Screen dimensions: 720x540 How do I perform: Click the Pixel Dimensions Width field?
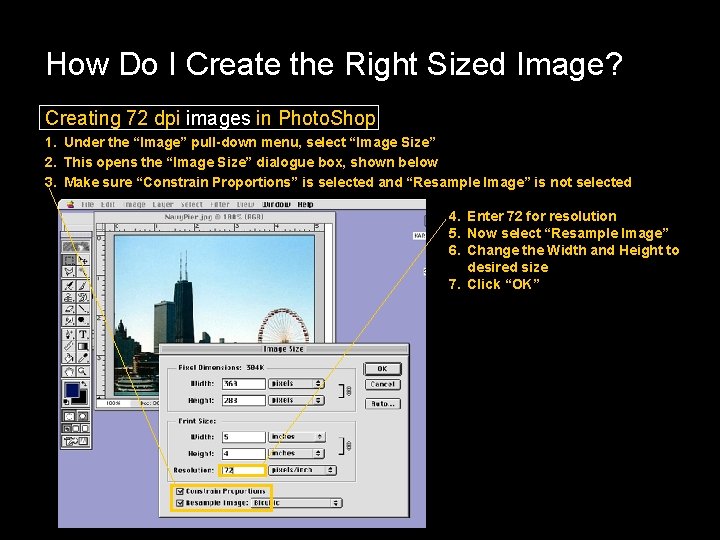(244, 383)
